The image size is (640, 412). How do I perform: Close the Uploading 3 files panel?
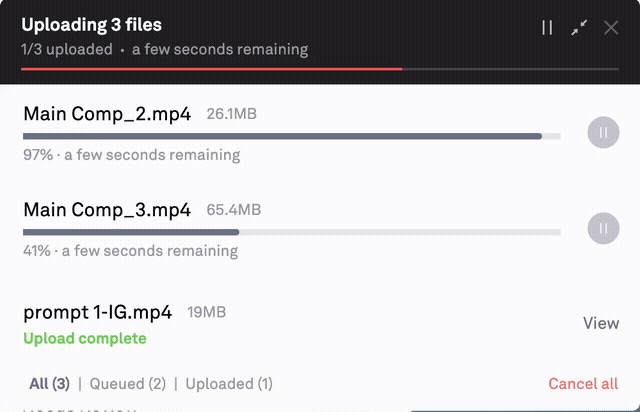[611, 28]
